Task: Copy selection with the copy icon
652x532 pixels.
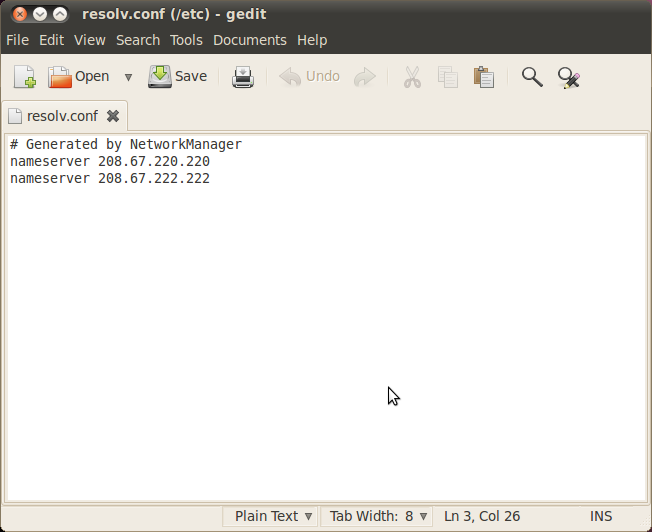Action: (448, 77)
